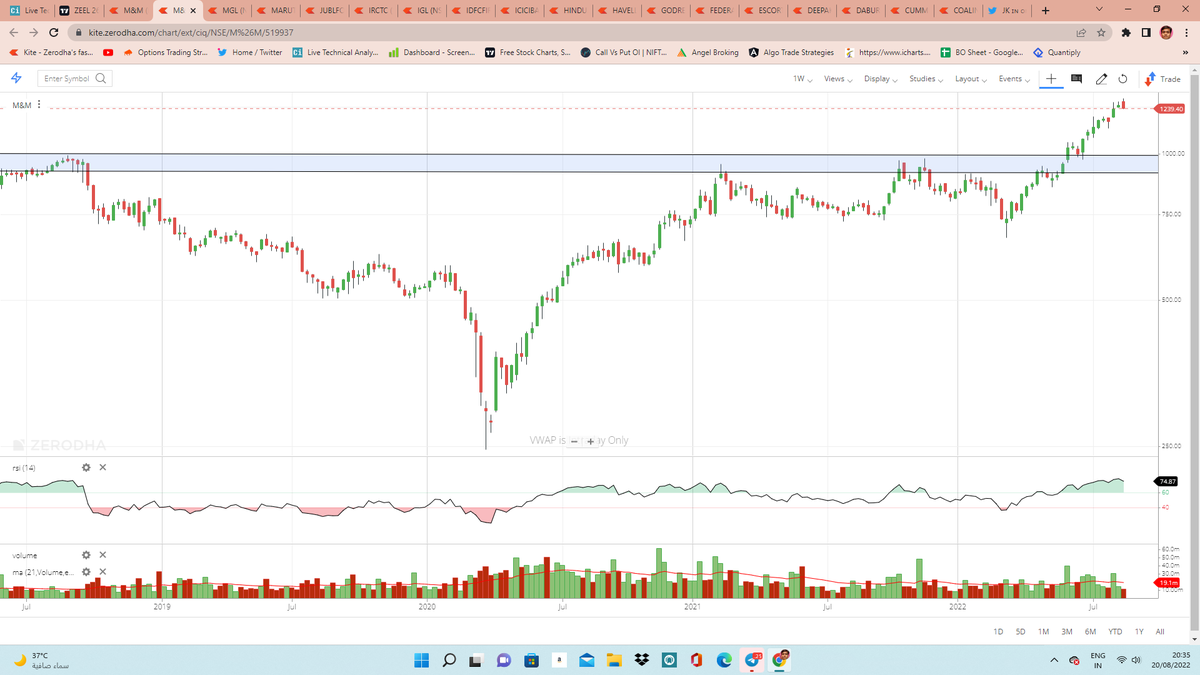Viewport: 1200px width, 675px height.
Task: Show hidden system tray icons
Action: click(x=1056, y=660)
